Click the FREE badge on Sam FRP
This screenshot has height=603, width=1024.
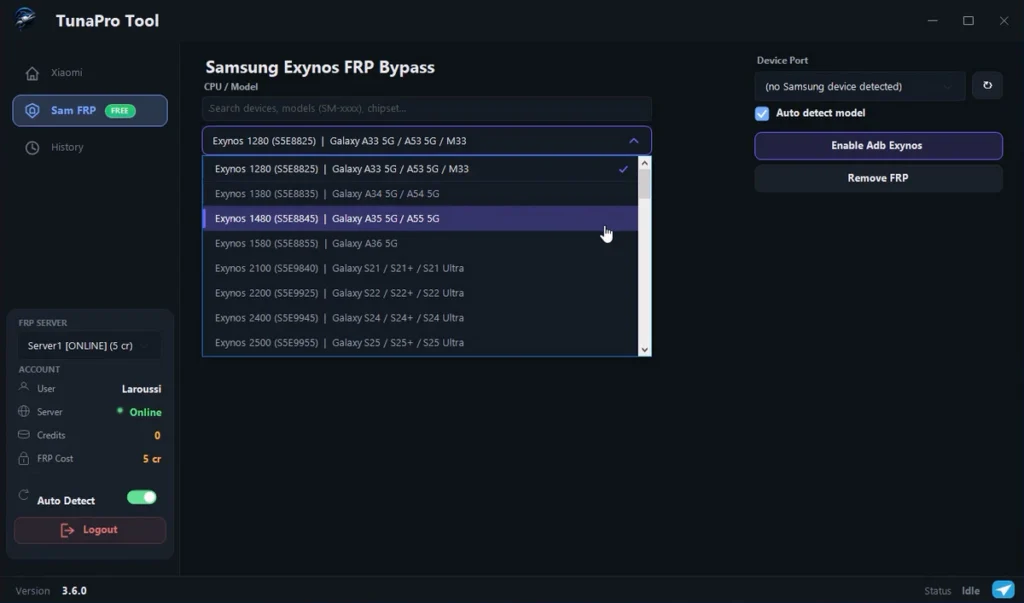[120, 110]
